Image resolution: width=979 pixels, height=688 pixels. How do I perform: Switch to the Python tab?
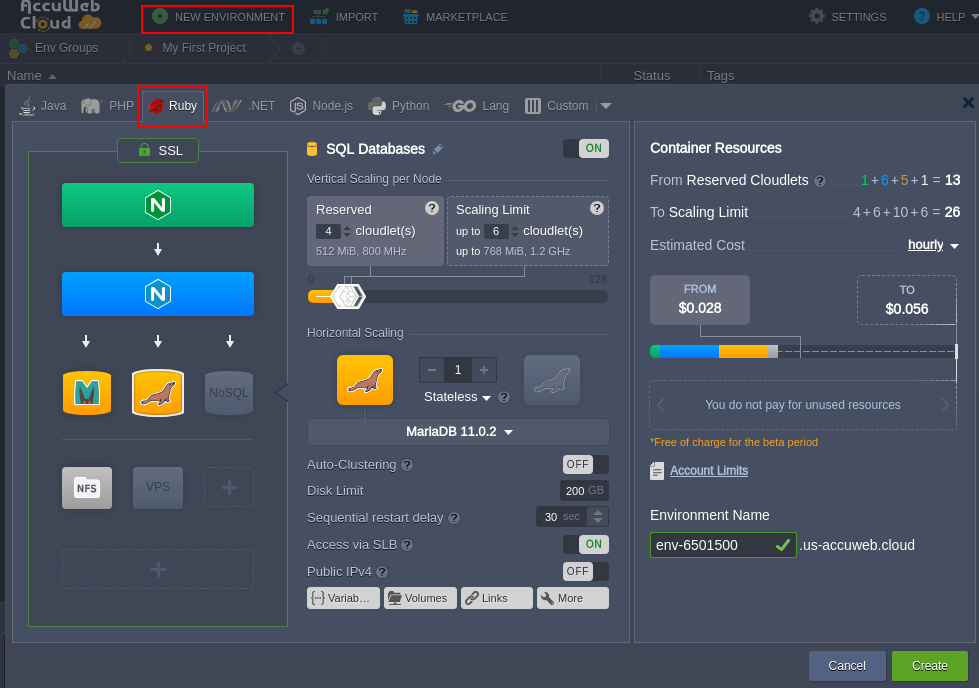click(x=399, y=106)
